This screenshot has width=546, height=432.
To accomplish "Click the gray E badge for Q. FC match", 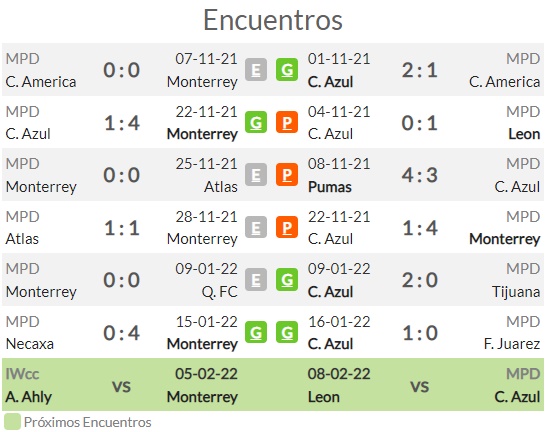I will pos(256,280).
